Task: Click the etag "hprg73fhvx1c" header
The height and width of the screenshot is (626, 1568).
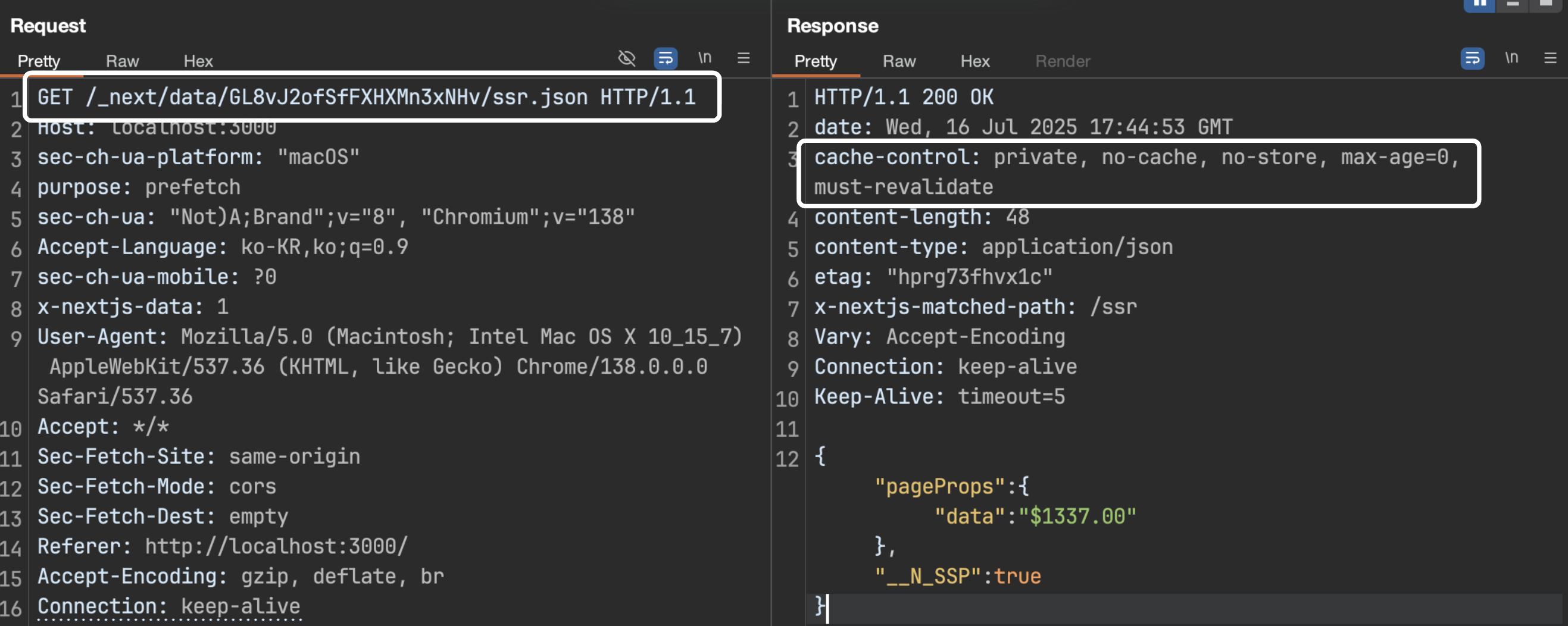Action: (x=933, y=277)
